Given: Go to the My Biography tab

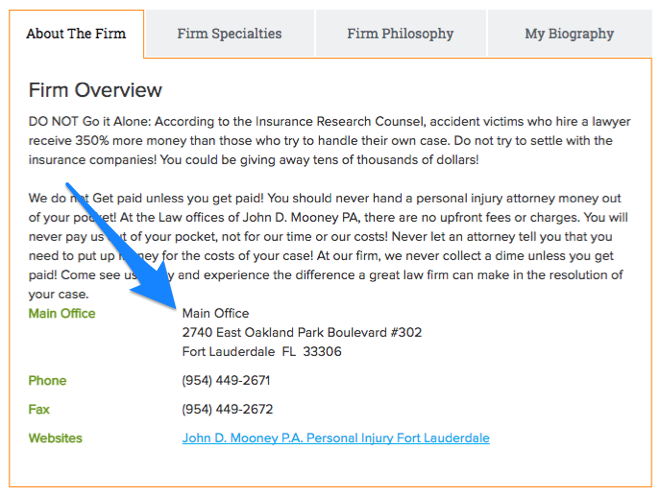Looking at the screenshot, I should coord(569,34).
